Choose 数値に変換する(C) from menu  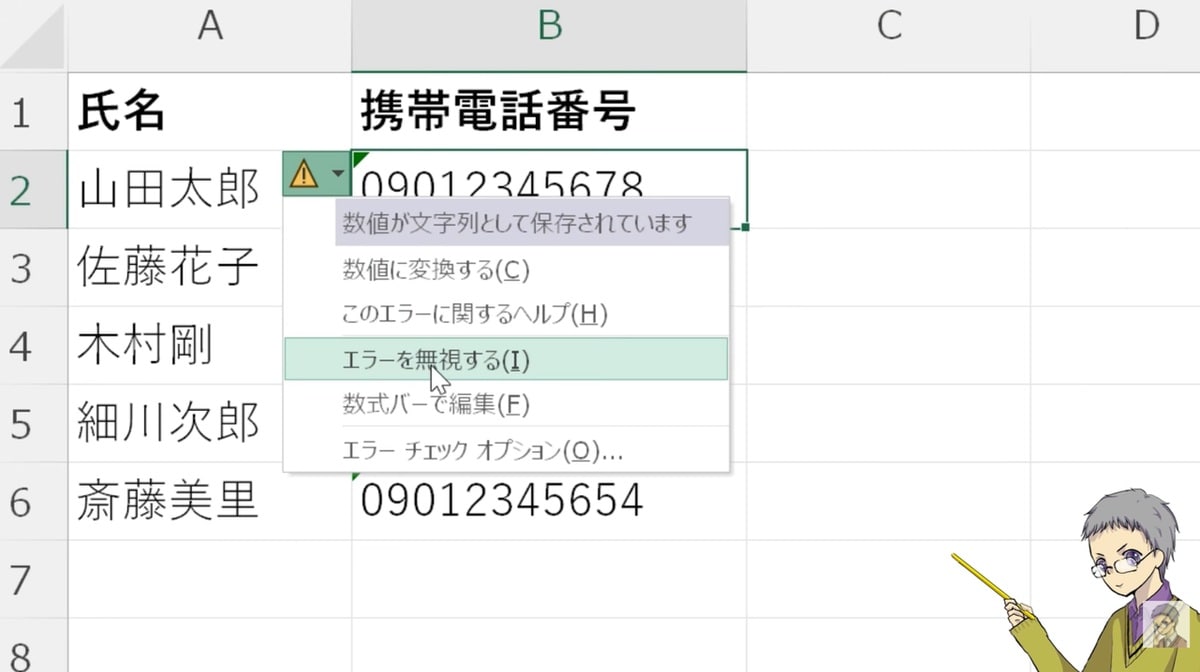coord(506,269)
